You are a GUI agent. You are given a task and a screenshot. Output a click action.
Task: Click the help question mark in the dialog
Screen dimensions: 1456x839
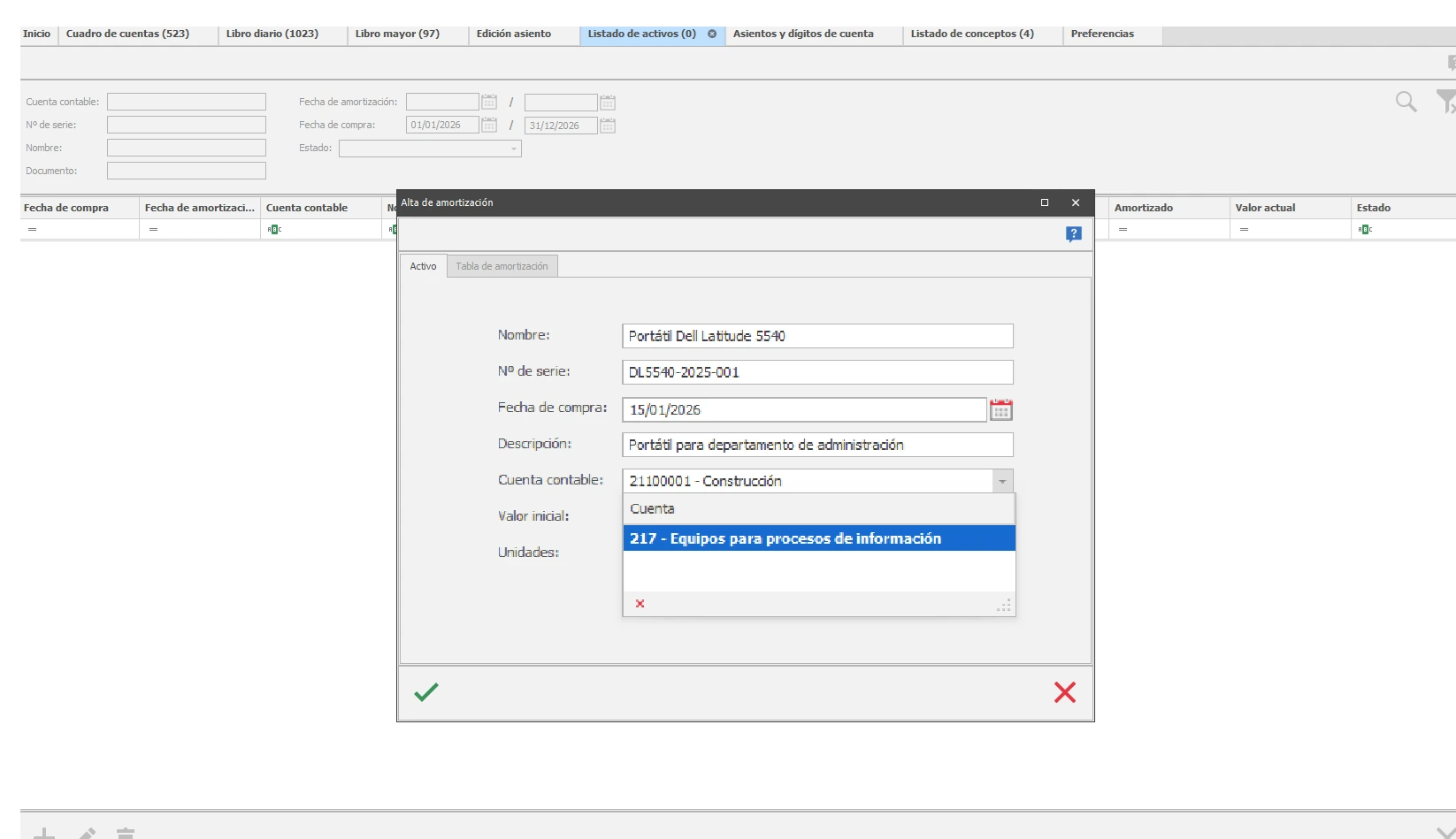[x=1073, y=234]
